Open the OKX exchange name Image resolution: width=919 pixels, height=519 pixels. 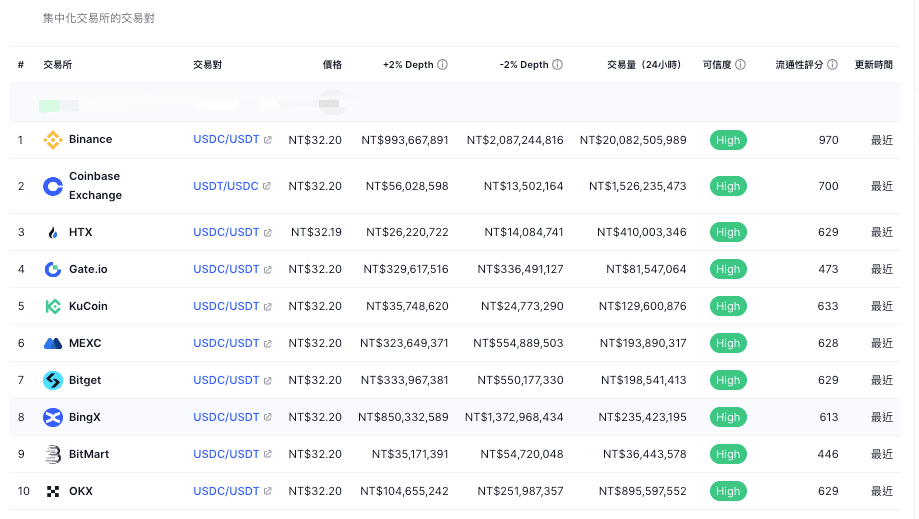[x=81, y=490]
